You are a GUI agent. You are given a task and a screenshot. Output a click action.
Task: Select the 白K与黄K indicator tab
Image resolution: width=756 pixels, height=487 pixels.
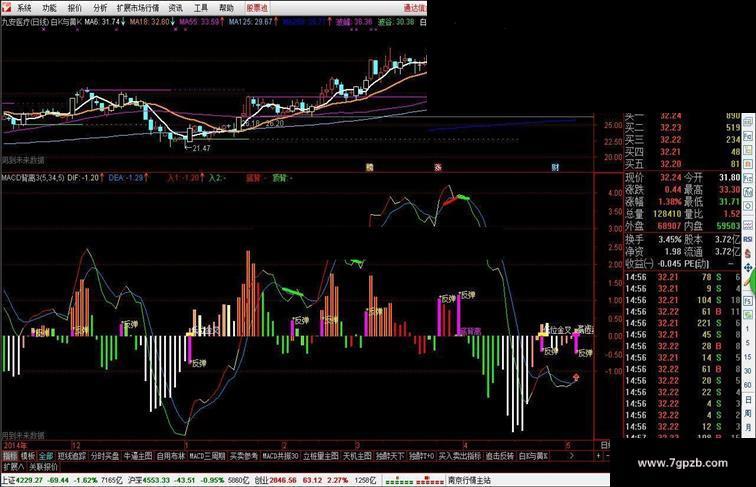point(533,456)
